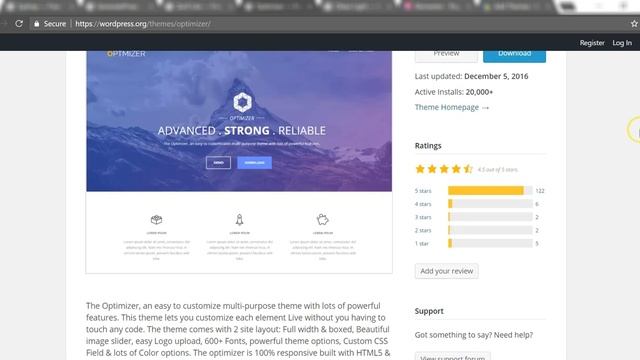Click the half-filled fifth rating star
Viewport: 640px width, 360px height.
[468, 169]
